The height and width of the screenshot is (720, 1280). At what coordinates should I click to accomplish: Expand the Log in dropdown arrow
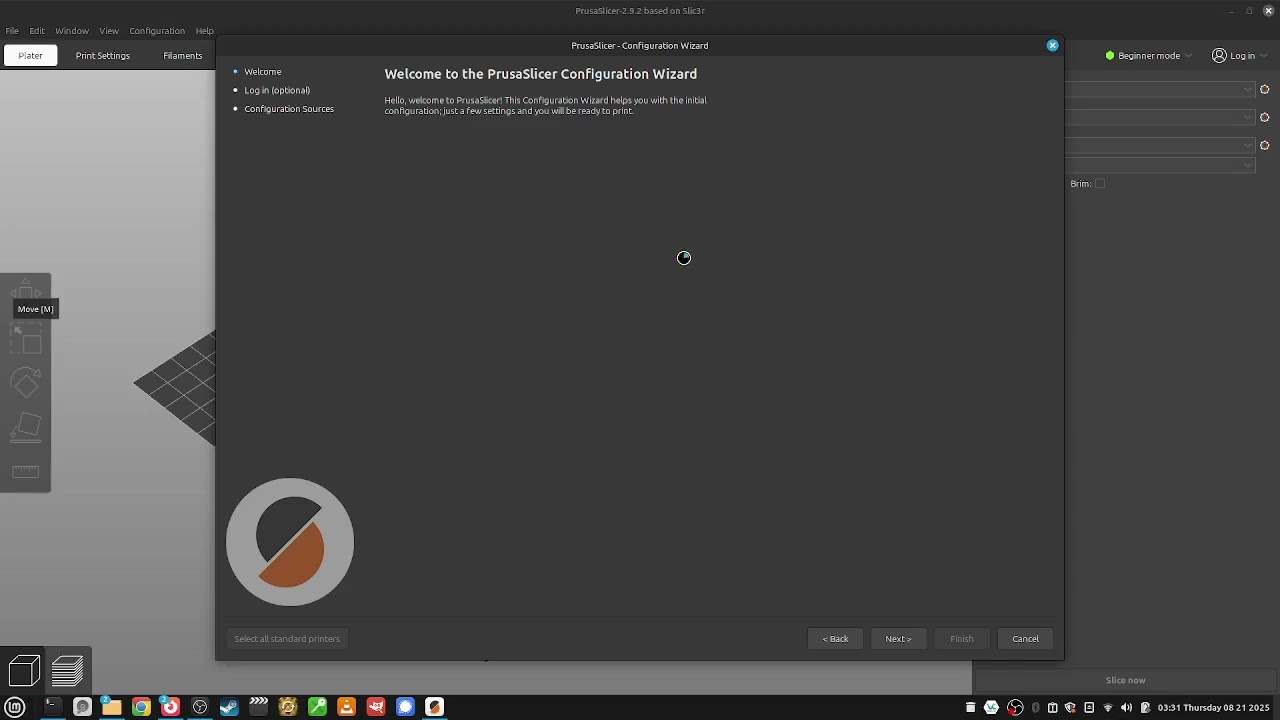[1264, 56]
